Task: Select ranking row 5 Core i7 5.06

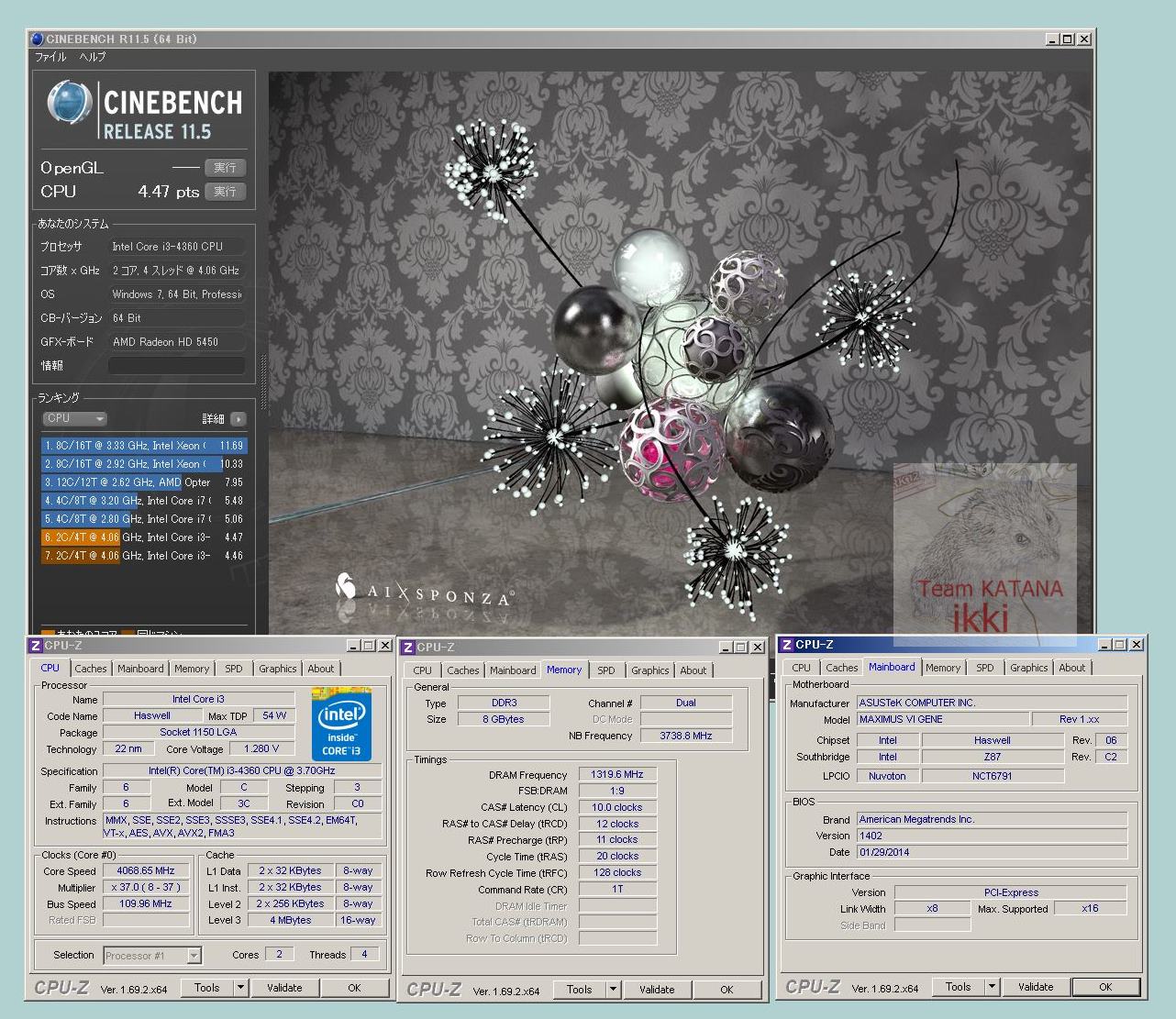Action: tap(143, 519)
